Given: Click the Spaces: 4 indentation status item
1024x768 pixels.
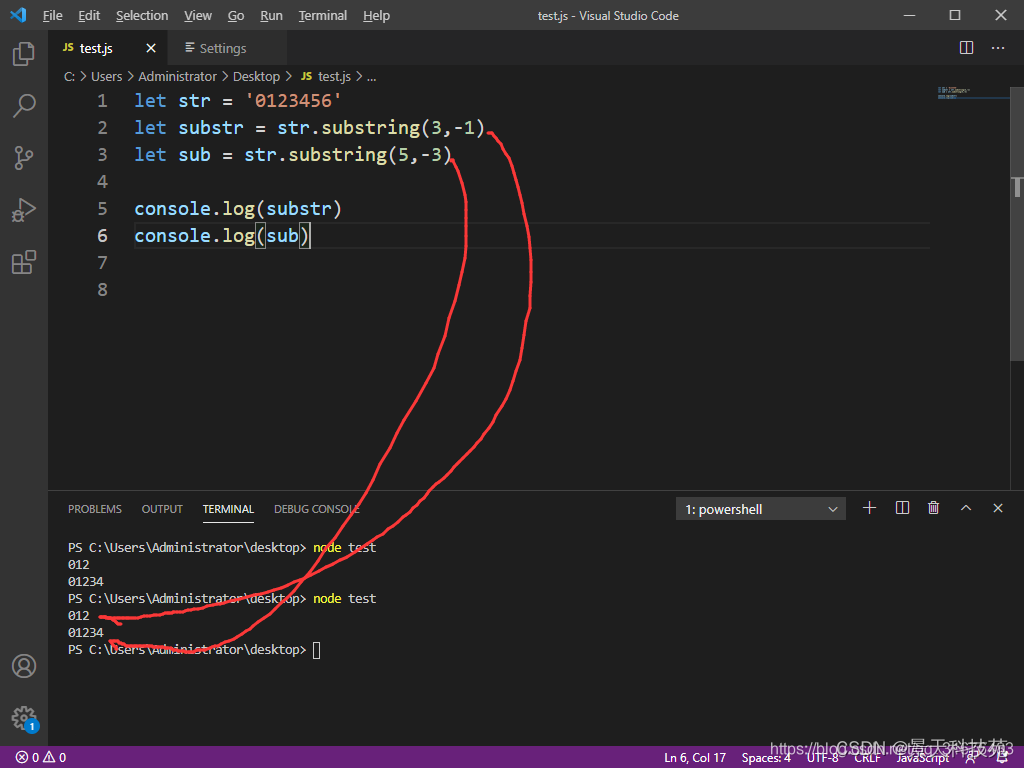Looking at the screenshot, I should (x=766, y=758).
